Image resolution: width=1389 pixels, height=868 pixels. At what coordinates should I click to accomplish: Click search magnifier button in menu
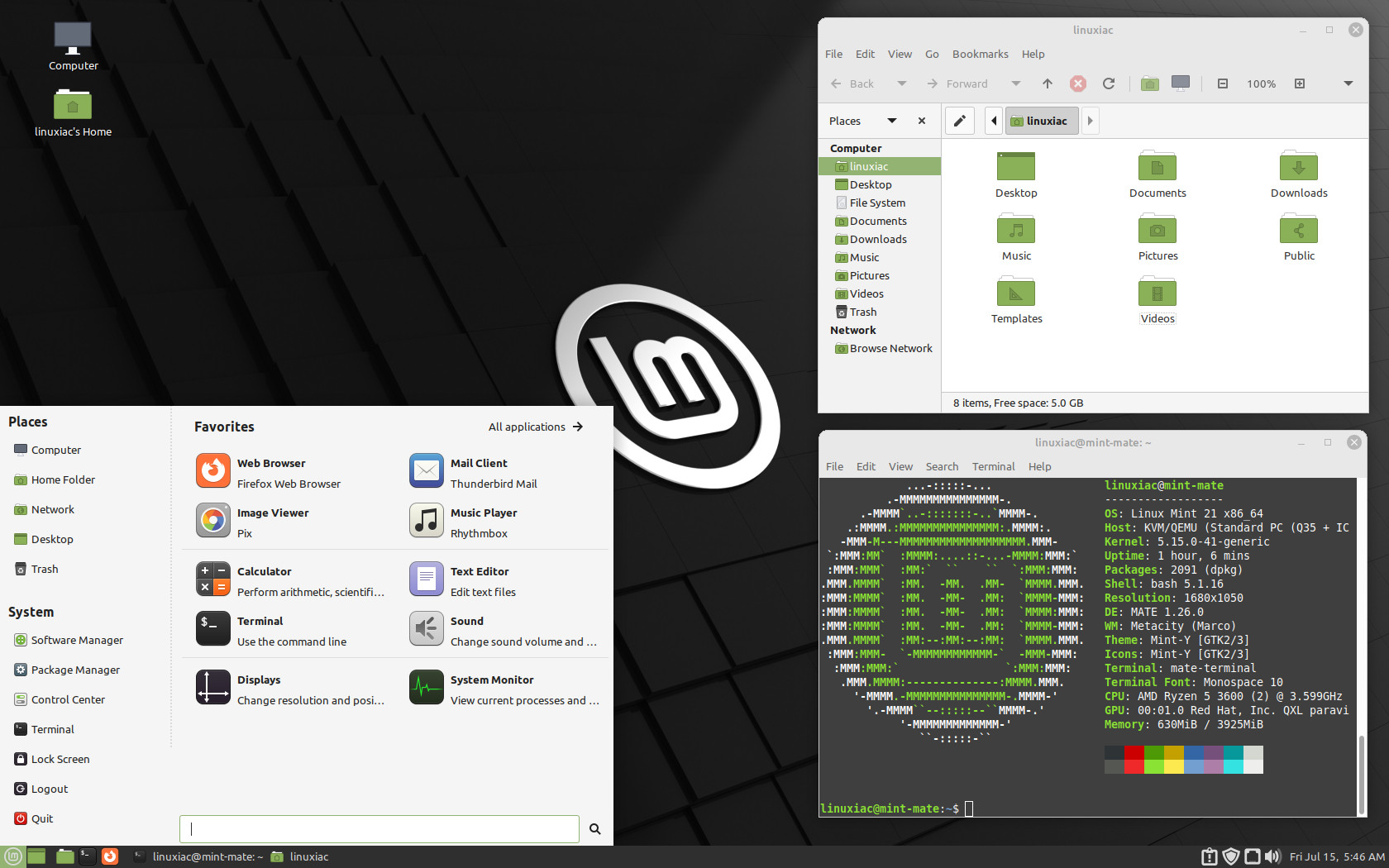point(595,828)
